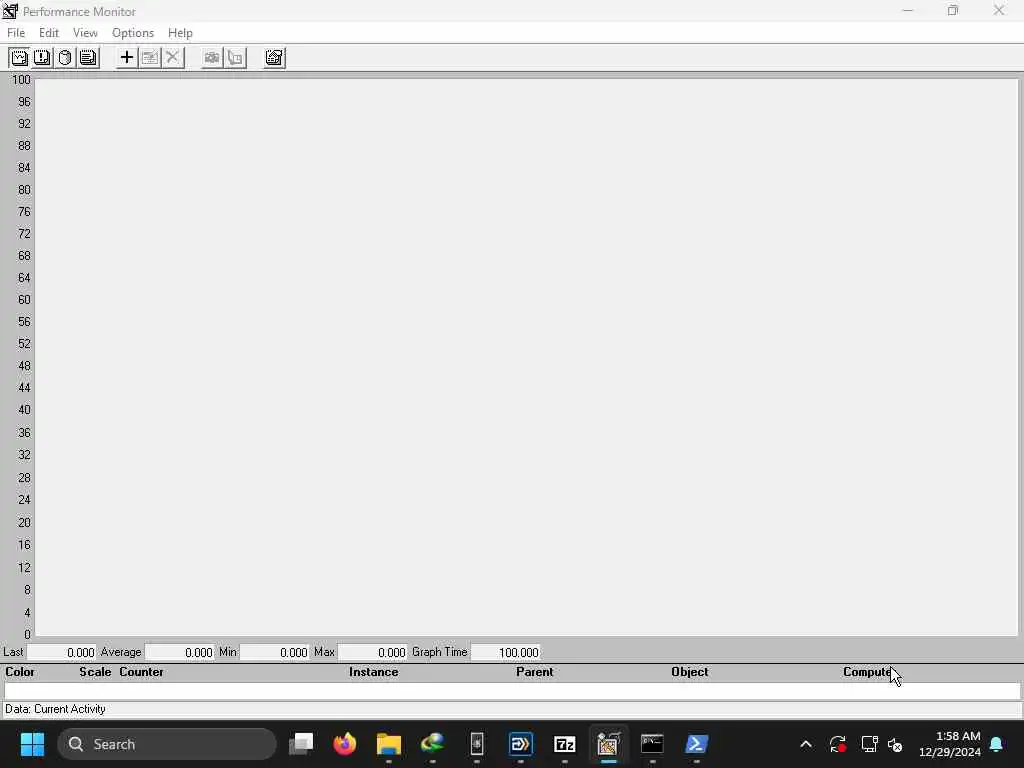Open the Log view cylinder icon
1024x768 pixels.
tap(65, 57)
